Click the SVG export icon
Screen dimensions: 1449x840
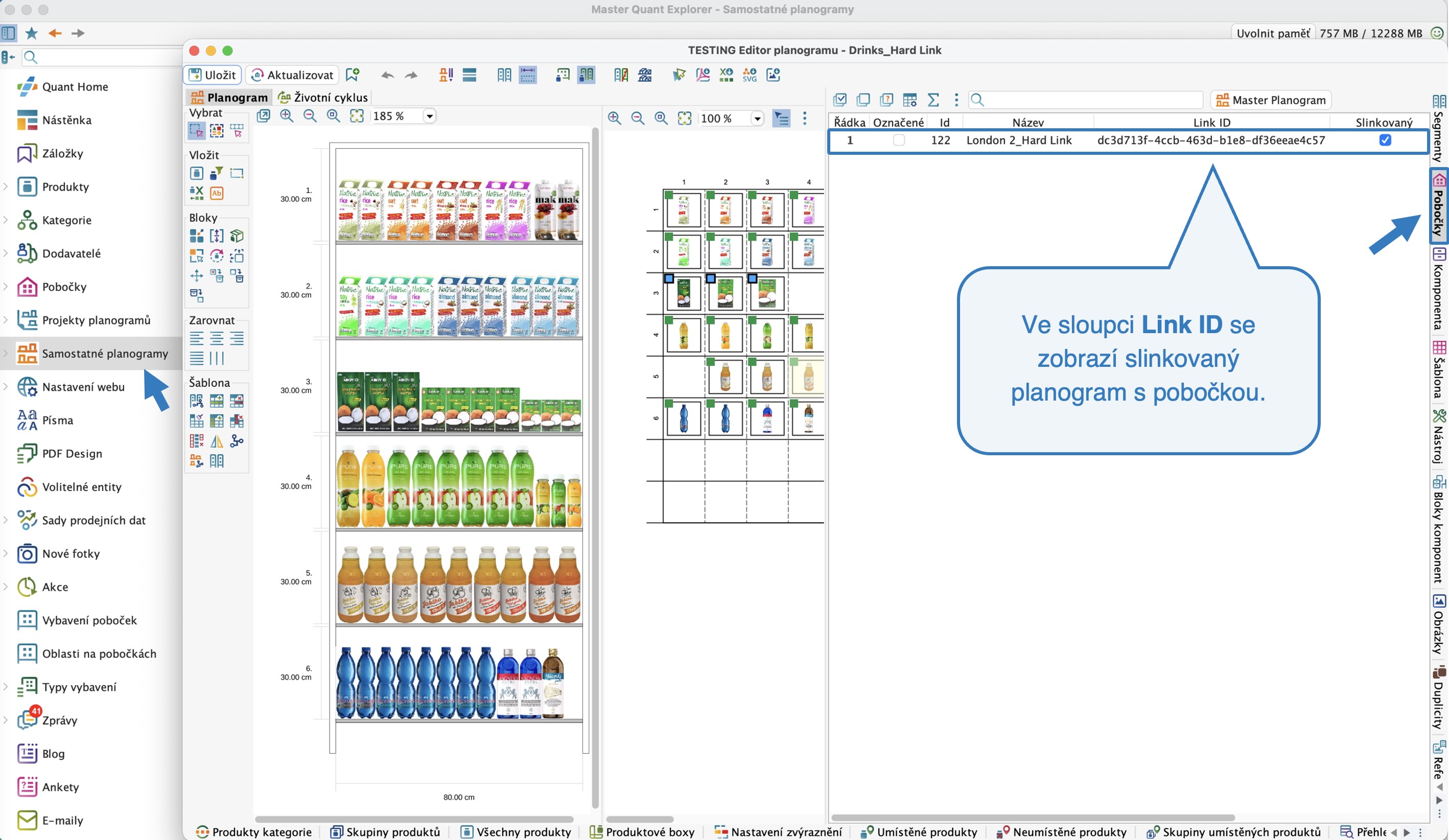click(x=749, y=75)
